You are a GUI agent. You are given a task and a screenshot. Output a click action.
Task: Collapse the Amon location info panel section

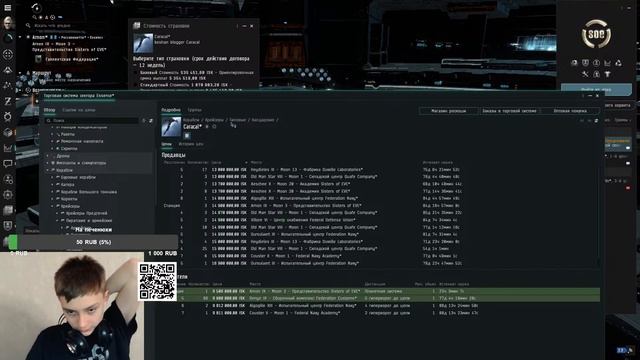point(20,37)
